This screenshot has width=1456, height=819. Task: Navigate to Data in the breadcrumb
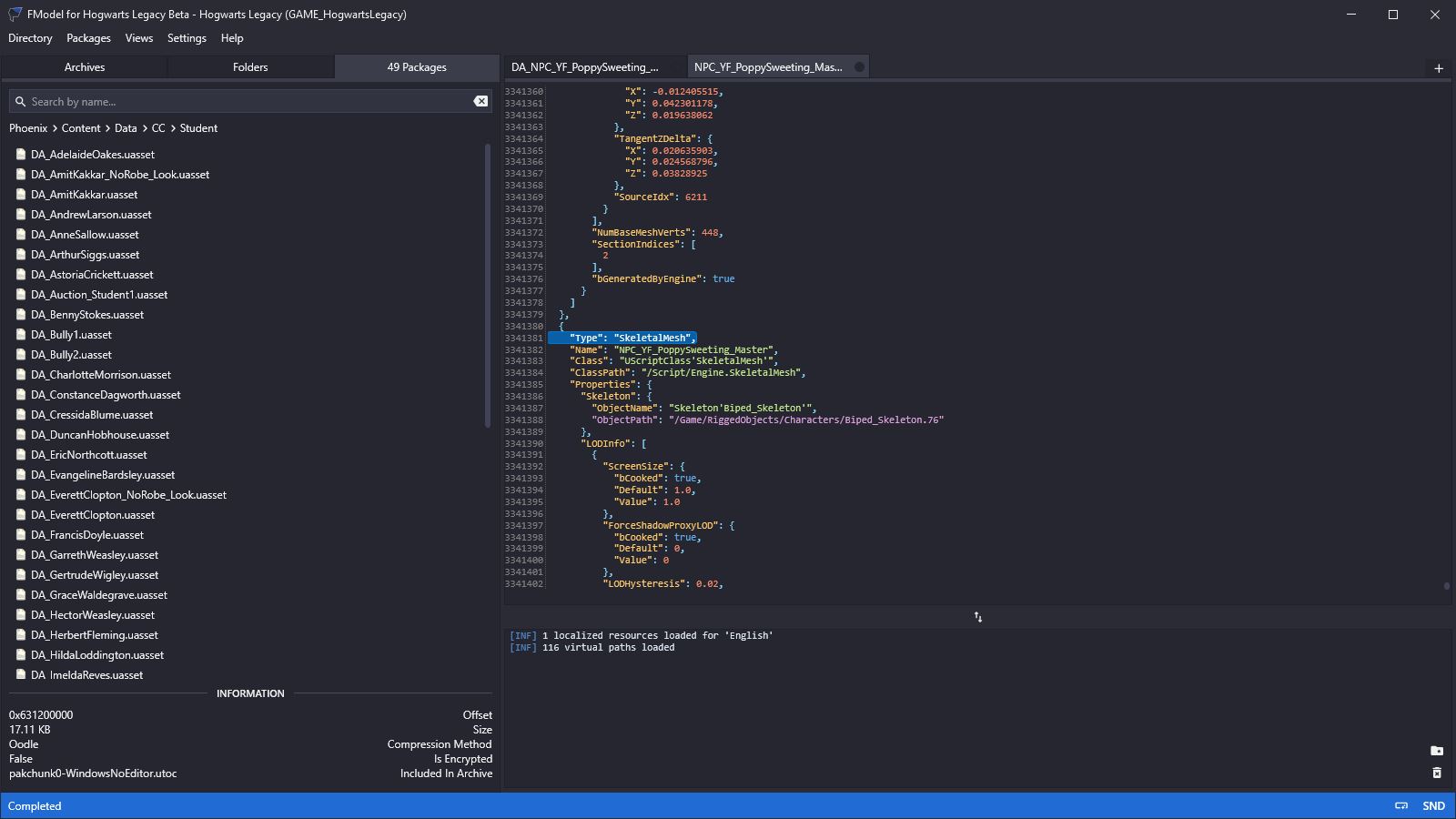(x=126, y=128)
